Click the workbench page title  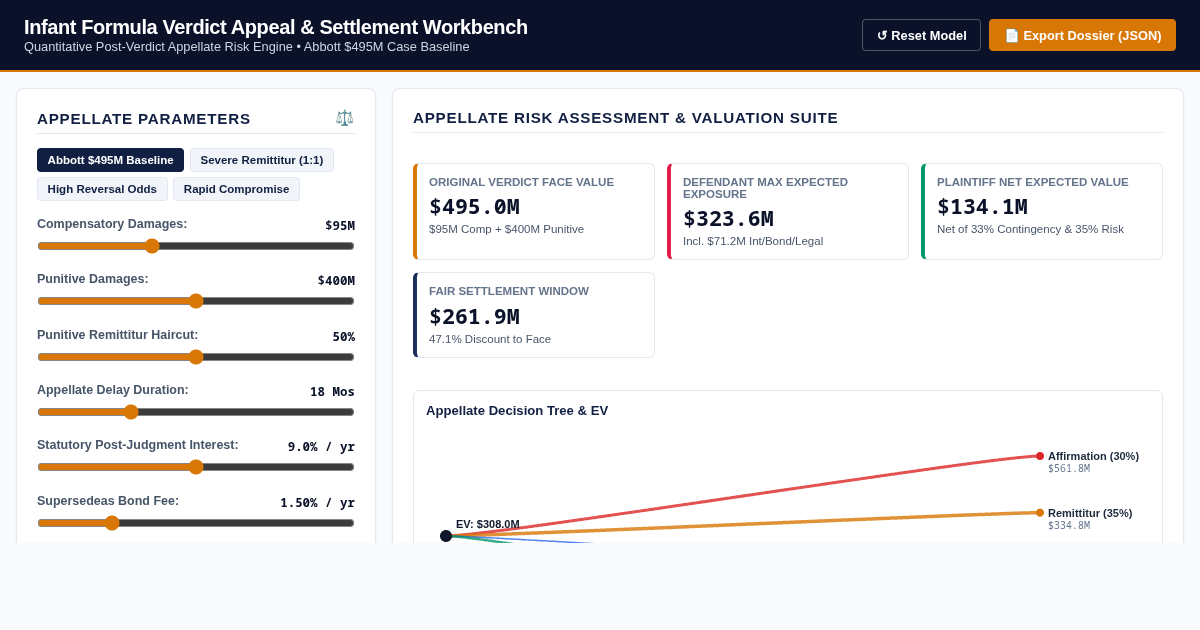tap(276, 27)
